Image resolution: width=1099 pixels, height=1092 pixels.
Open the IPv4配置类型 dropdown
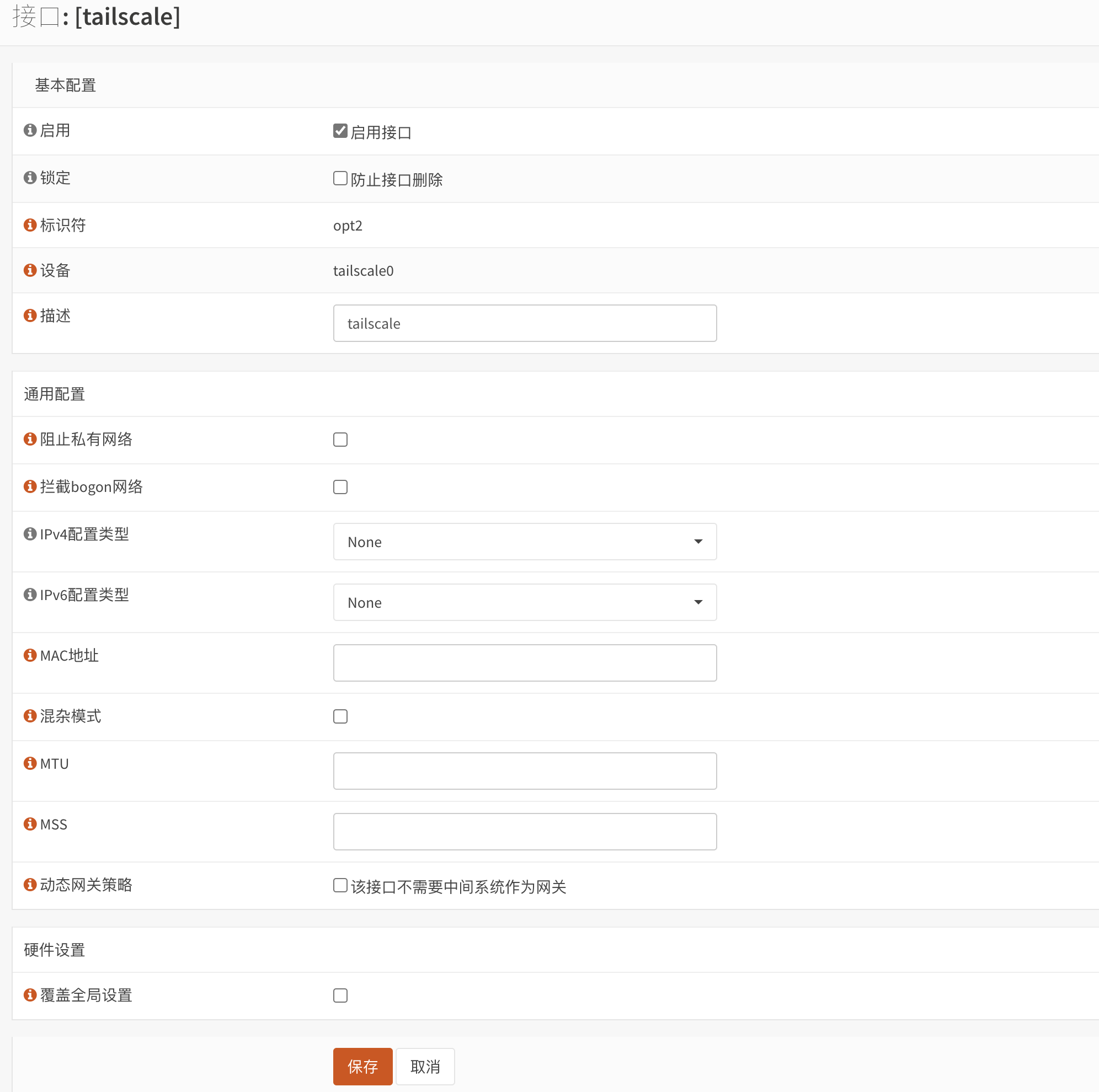click(x=525, y=542)
